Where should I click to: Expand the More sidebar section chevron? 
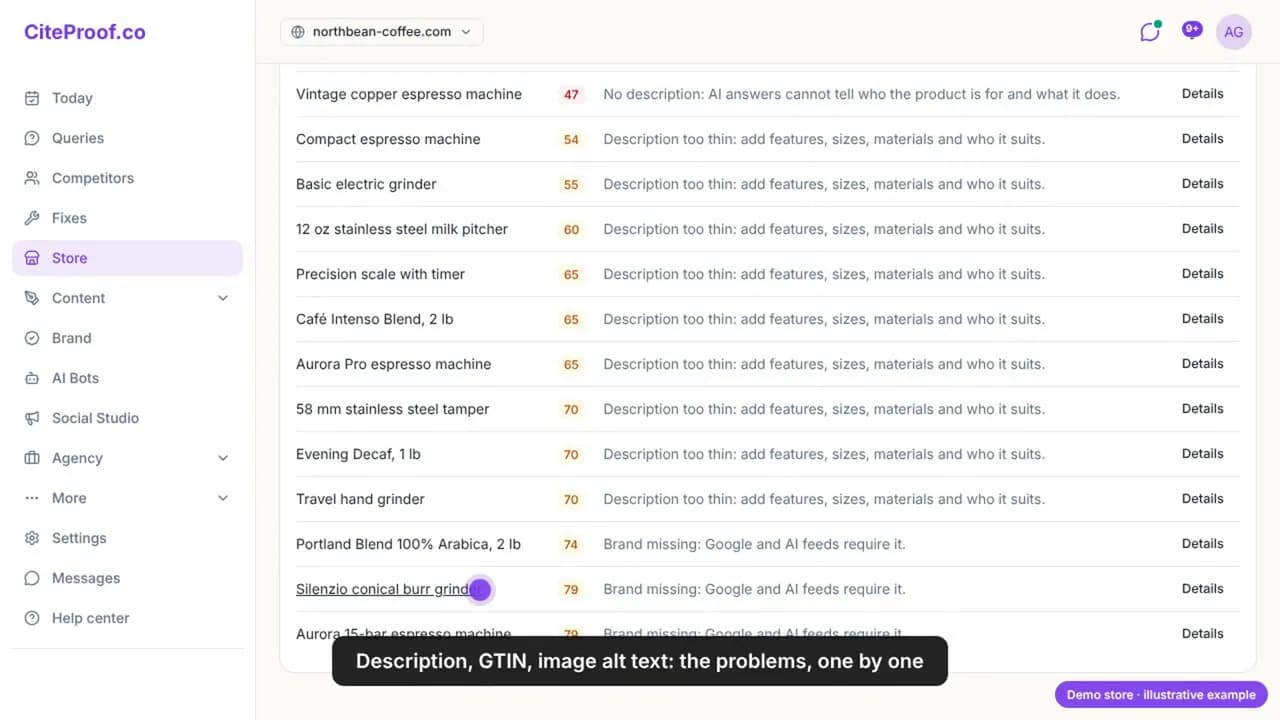pyautogui.click(x=223, y=498)
